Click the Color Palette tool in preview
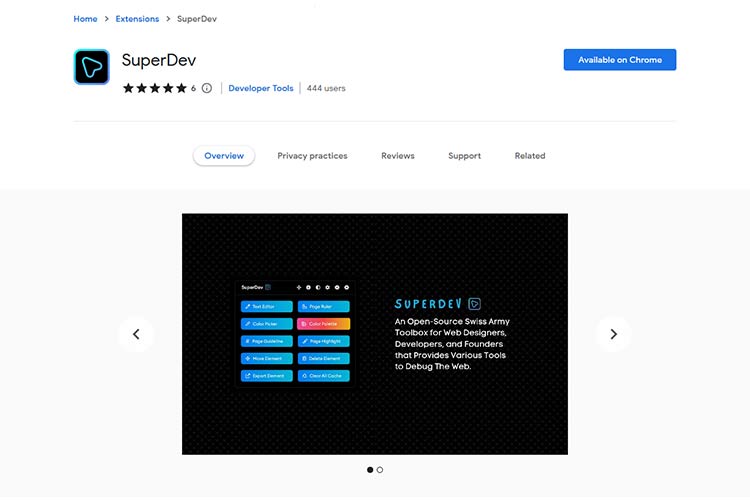 click(x=323, y=324)
